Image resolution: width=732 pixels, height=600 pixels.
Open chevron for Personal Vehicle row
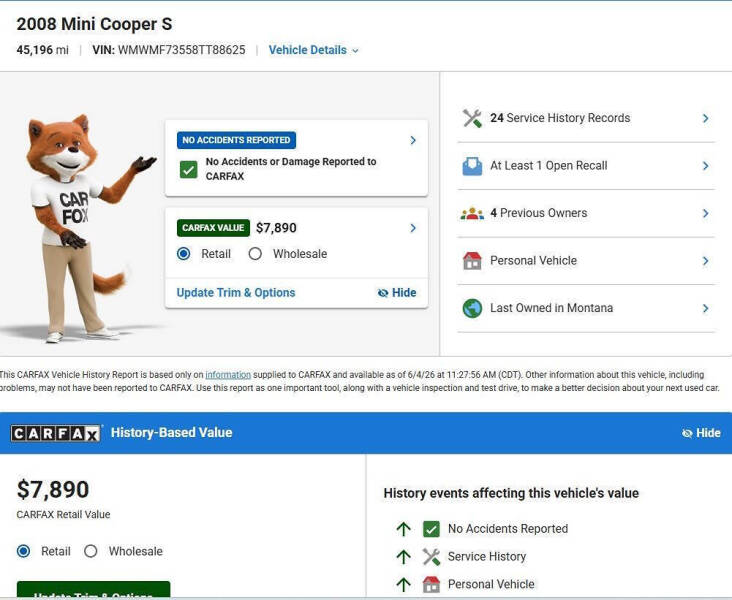705,261
